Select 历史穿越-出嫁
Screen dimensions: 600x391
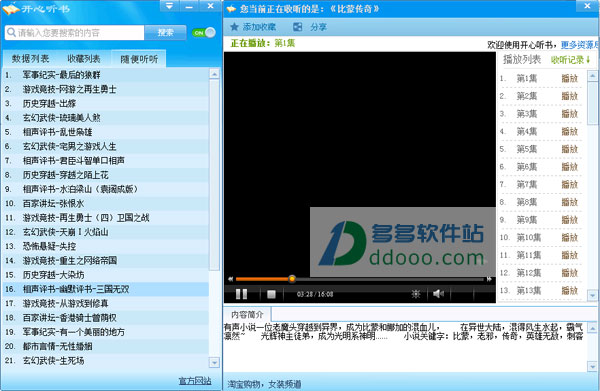[x=106, y=103]
